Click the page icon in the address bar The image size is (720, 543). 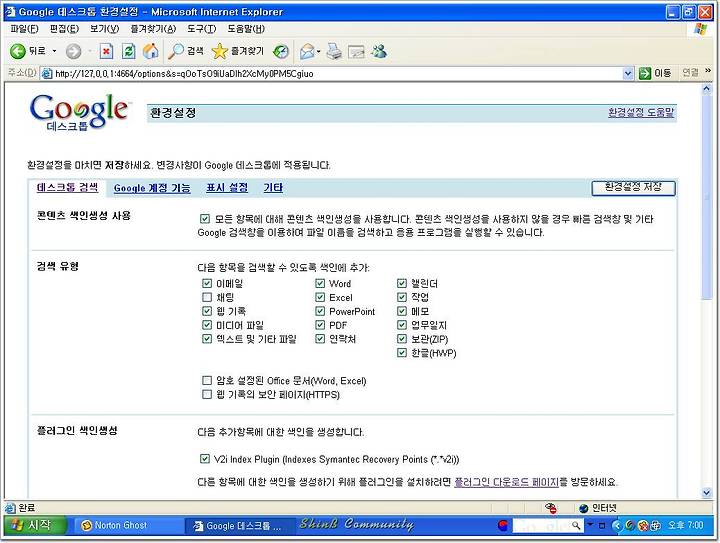click(x=46, y=73)
